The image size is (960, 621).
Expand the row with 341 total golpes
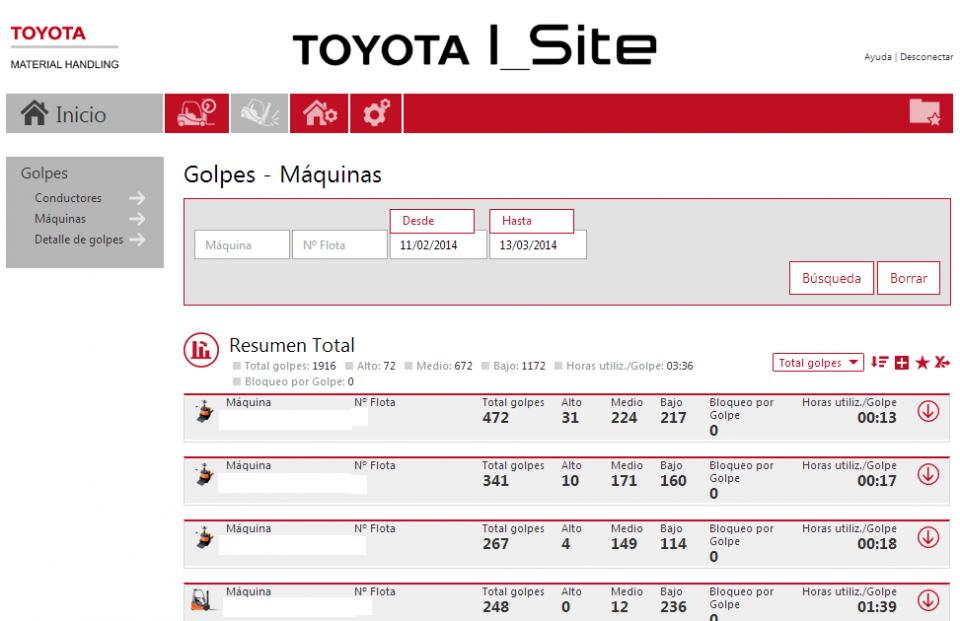pyautogui.click(x=928, y=474)
